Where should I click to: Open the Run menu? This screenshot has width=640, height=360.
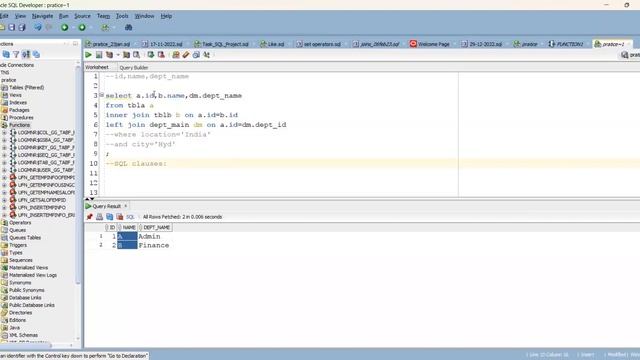[x=64, y=16]
